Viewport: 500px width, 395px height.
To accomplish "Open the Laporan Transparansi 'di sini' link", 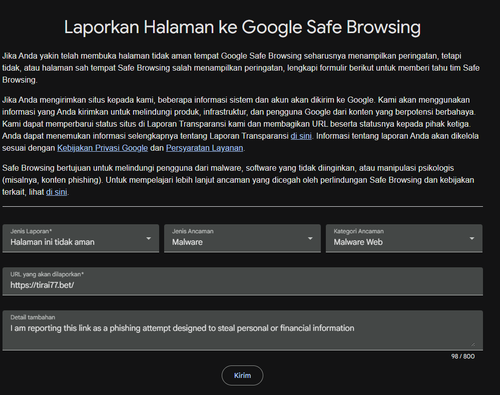I will click(x=301, y=136).
